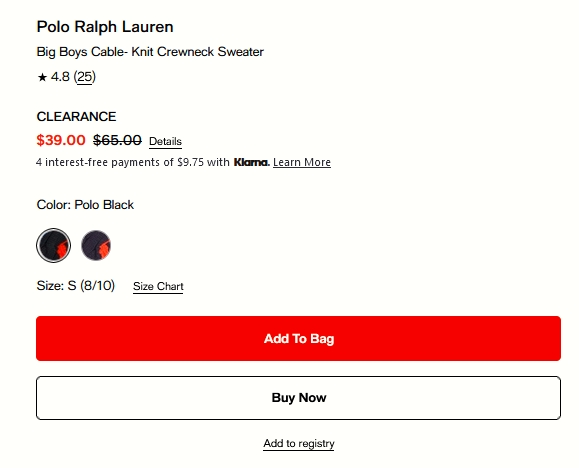Click the Buy Now button
Viewport: 579px width, 468px height.
(x=298, y=398)
